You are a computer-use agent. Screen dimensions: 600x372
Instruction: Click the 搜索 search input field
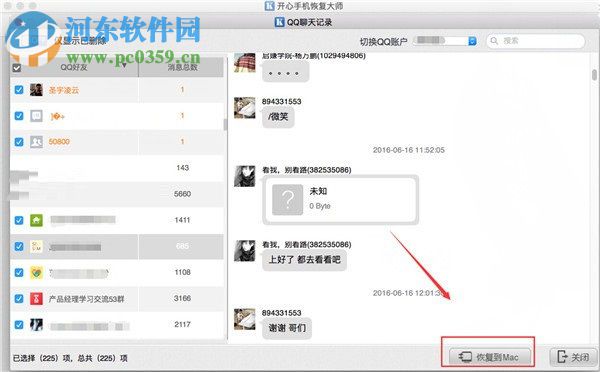pos(536,41)
